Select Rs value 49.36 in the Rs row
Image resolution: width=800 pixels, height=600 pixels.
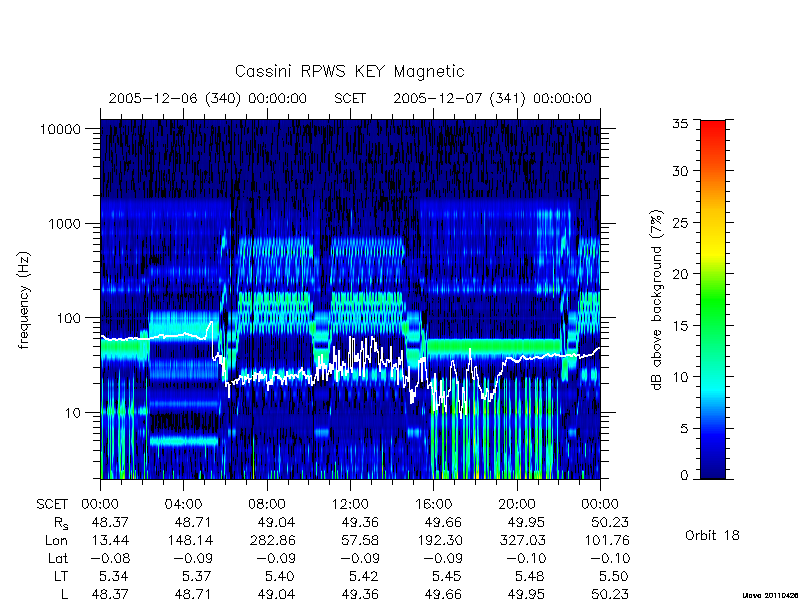[x=360, y=522]
